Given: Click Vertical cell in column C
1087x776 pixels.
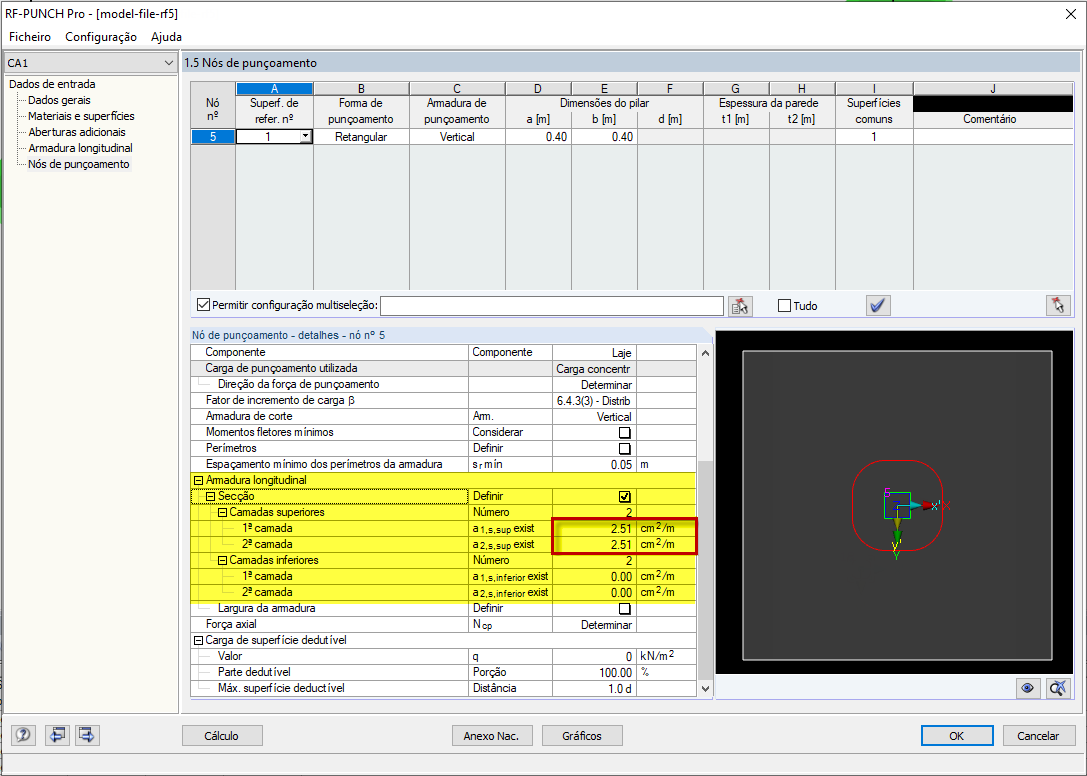Looking at the screenshot, I should 458,137.
